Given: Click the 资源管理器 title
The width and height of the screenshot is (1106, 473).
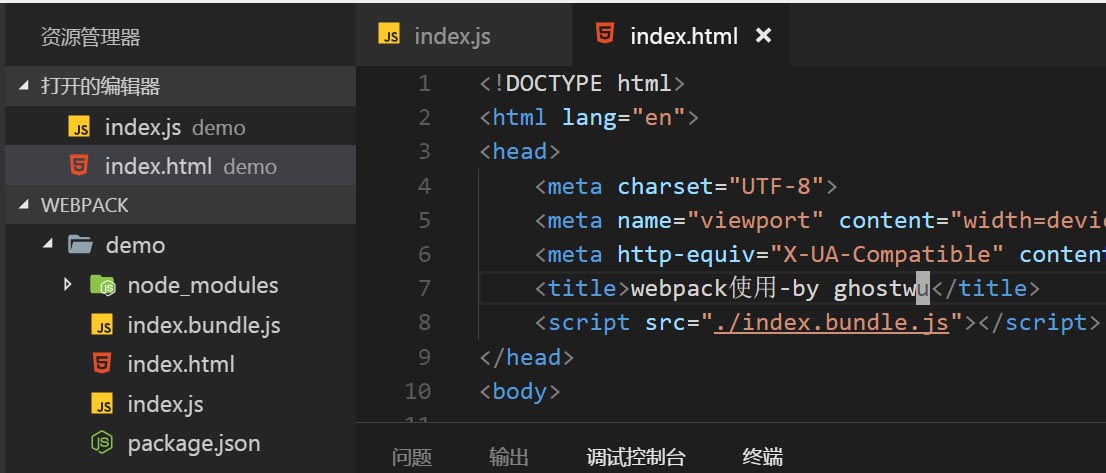Looking at the screenshot, I should click(x=90, y=37).
